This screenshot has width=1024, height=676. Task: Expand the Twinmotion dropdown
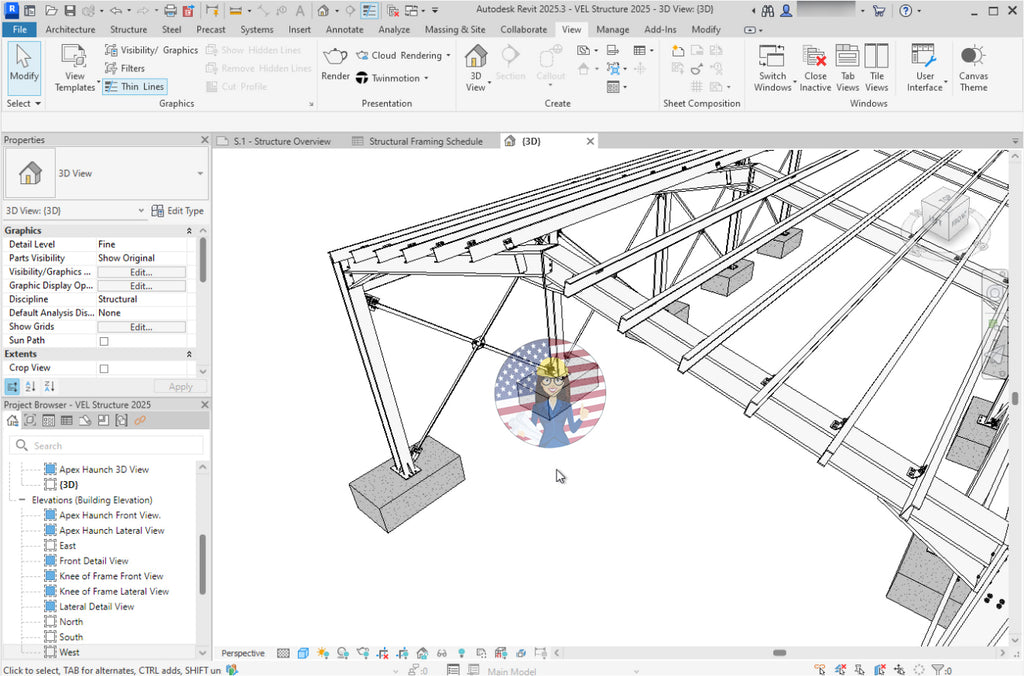pyautogui.click(x=424, y=78)
